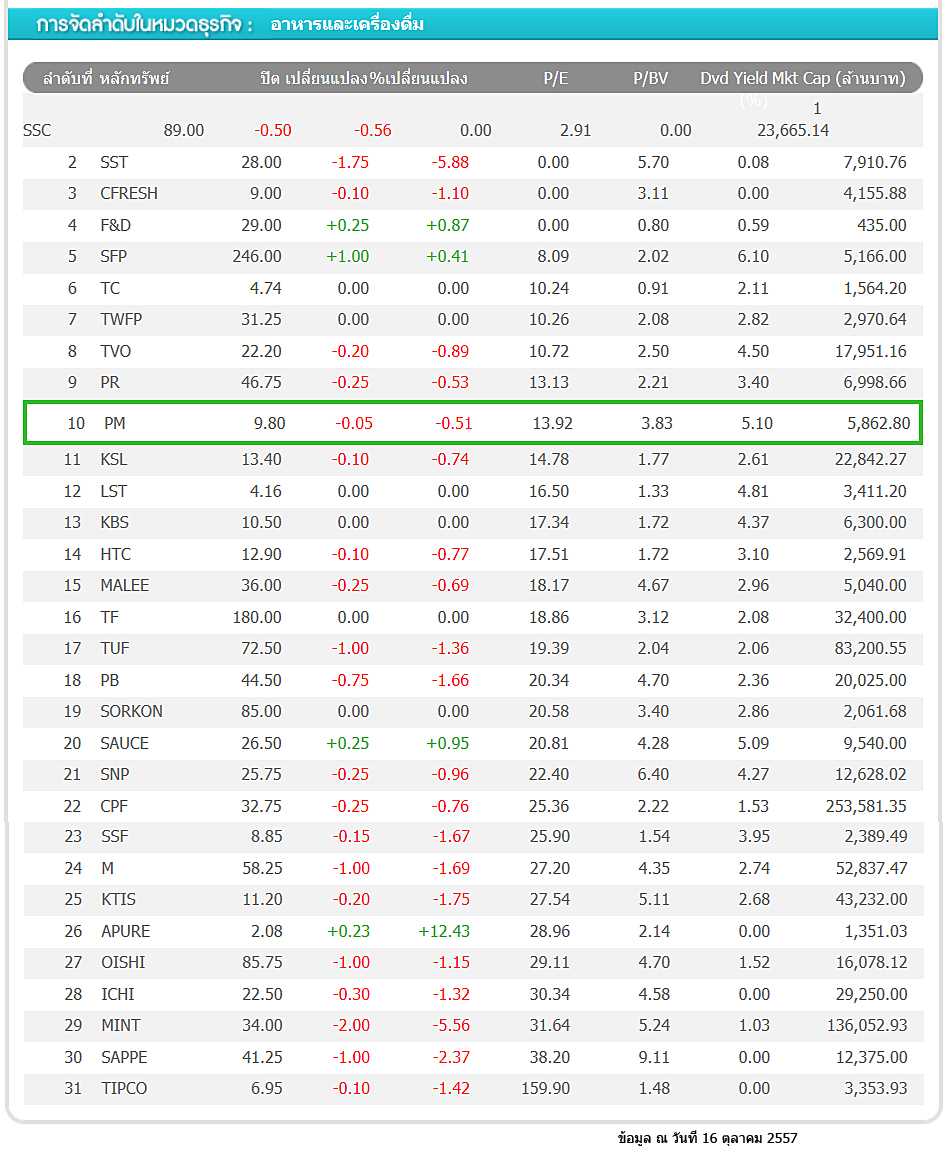The height and width of the screenshot is (1156, 949).
Task: Click the หลักทรัพย์ column header
Action: (135, 79)
